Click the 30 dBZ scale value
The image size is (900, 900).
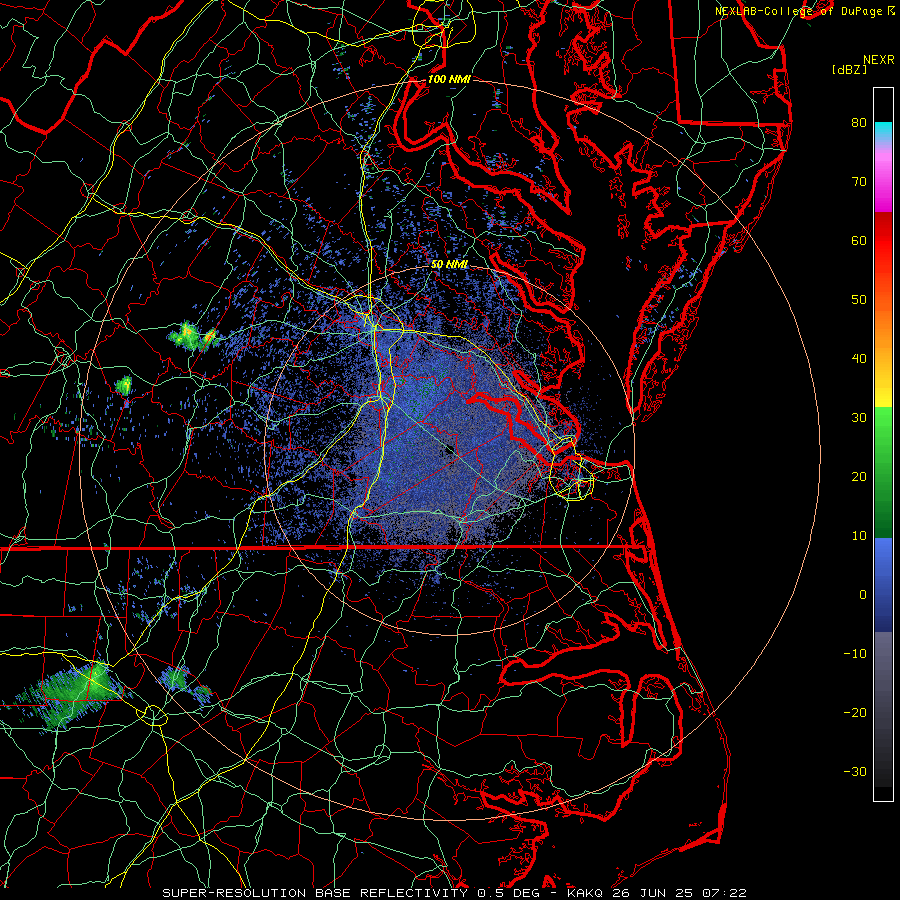(x=859, y=418)
